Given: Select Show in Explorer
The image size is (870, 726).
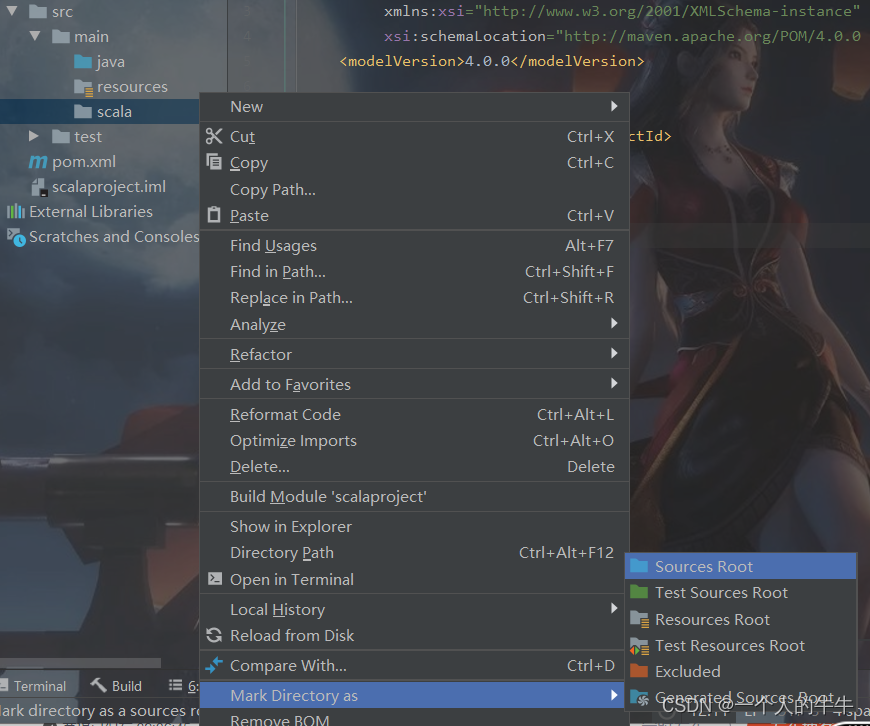Looking at the screenshot, I should coord(414,527).
